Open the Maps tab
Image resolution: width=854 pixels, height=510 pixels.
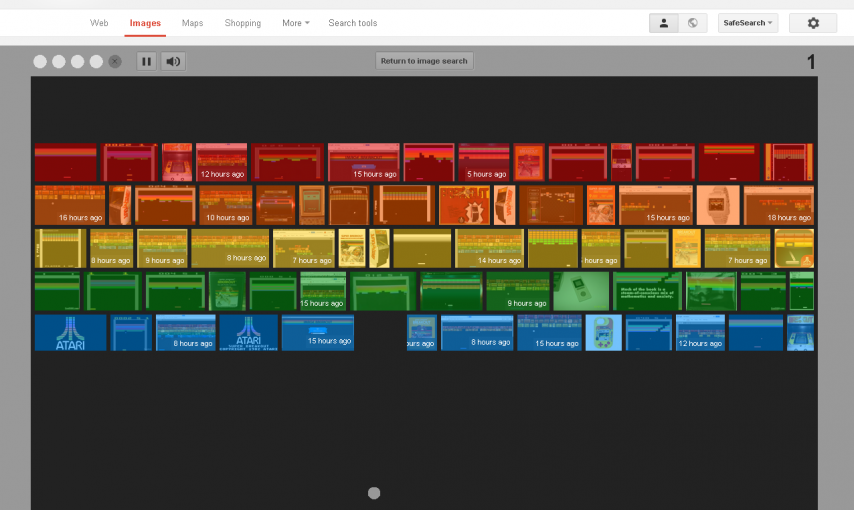coord(192,23)
